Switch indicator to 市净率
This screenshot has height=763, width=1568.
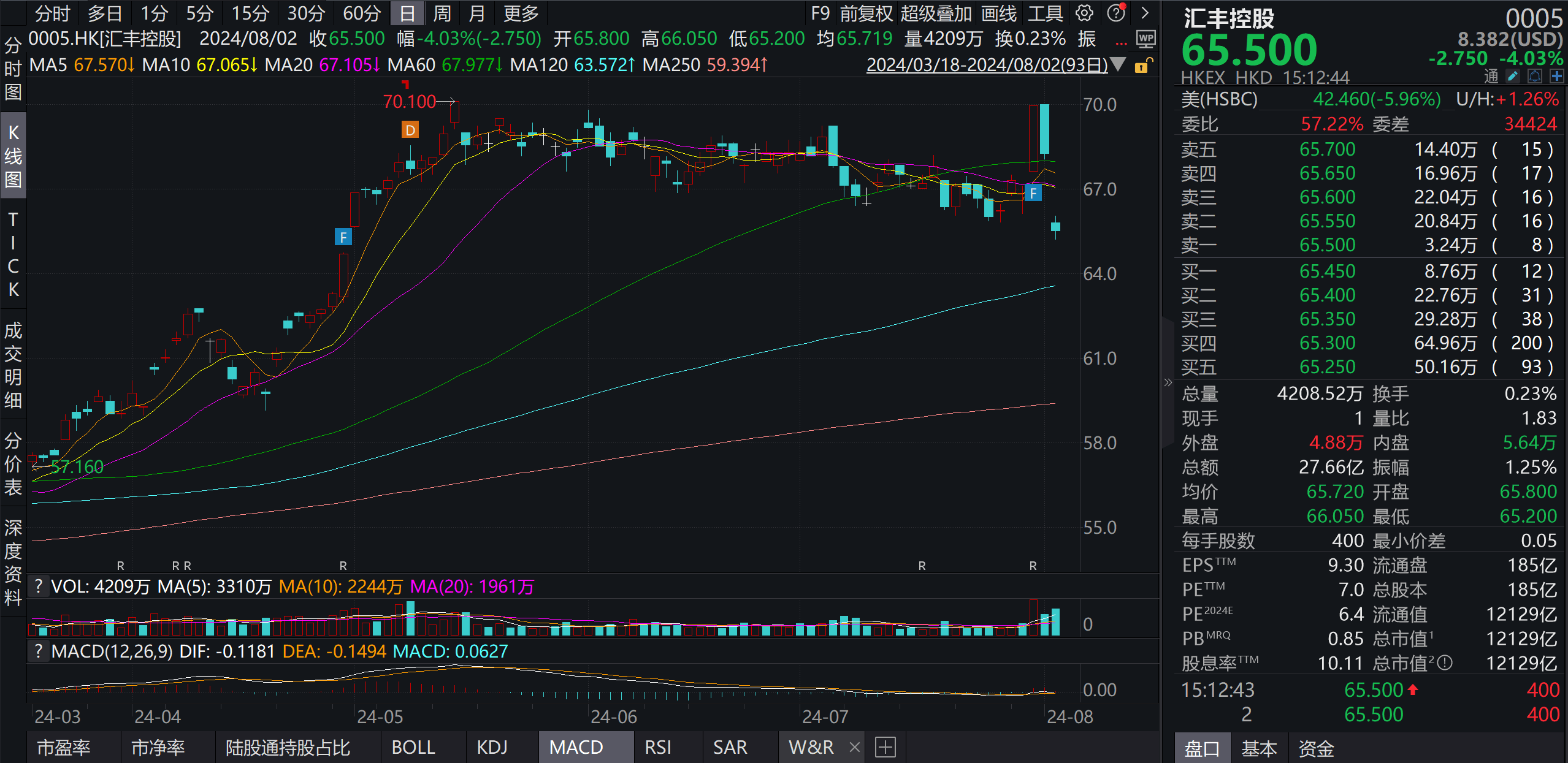pos(158,747)
